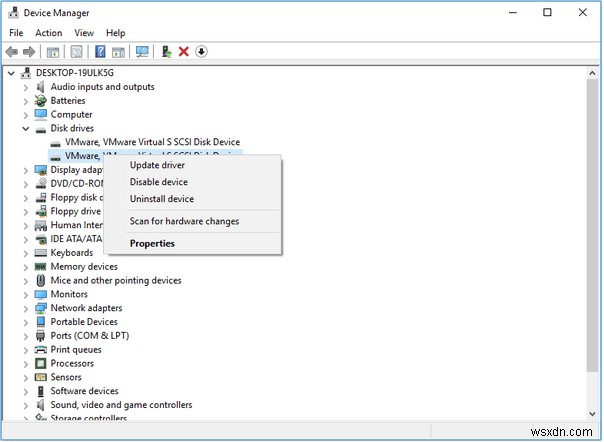Click the Audio inputs and outputs speaker icon
Screen dimensions: 604x442
40,87
